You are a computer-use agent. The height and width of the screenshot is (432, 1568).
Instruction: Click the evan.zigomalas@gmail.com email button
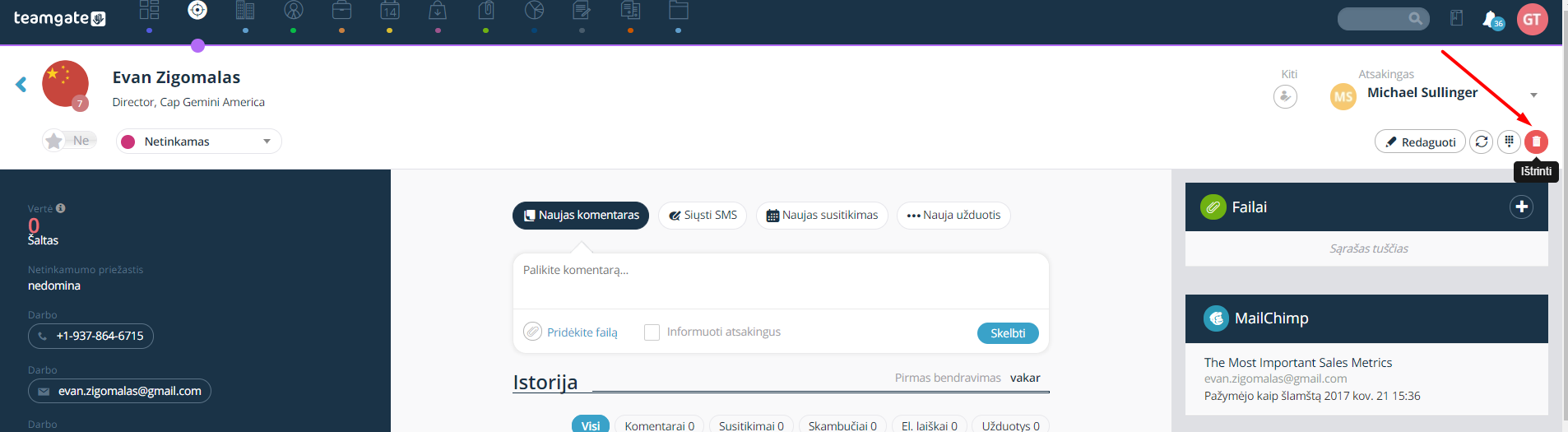point(119,391)
